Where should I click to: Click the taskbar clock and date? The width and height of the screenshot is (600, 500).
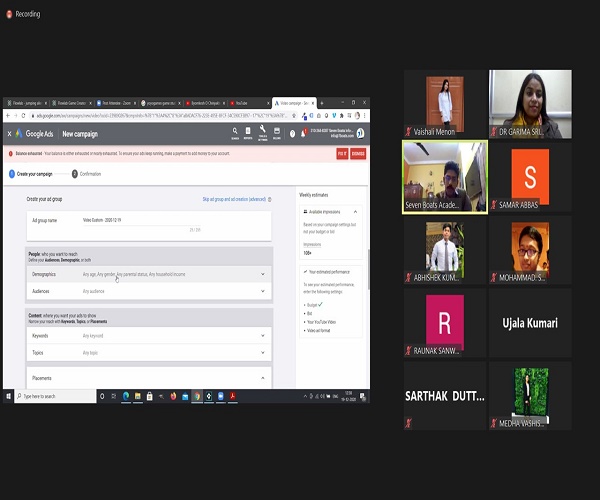(x=348, y=396)
